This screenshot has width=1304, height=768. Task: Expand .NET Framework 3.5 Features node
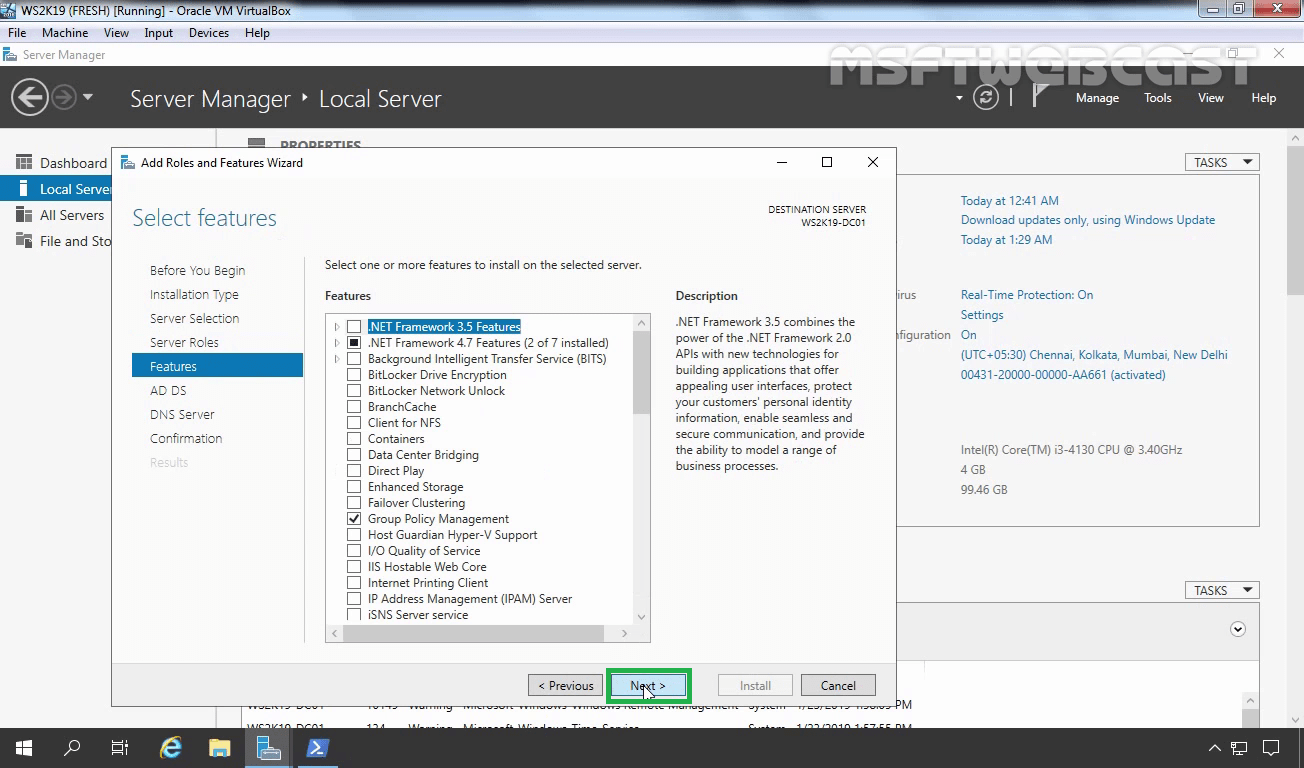coord(337,327)
